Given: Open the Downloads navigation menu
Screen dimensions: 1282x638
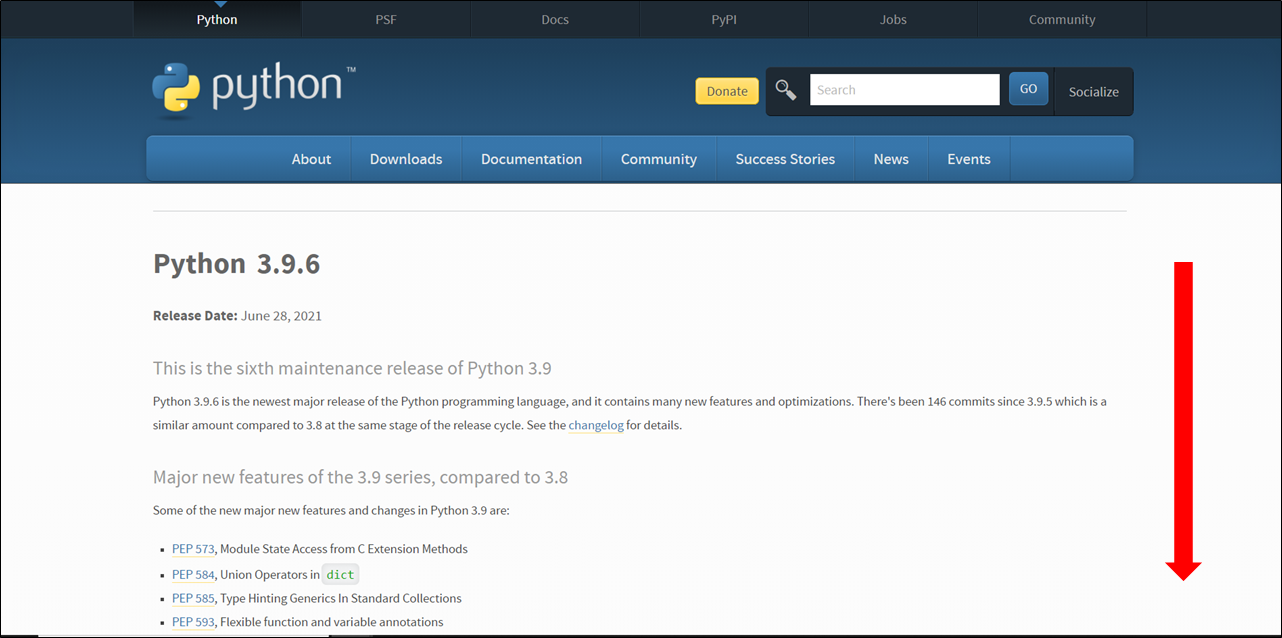Looking at the screenshot, I should [406, 159].
